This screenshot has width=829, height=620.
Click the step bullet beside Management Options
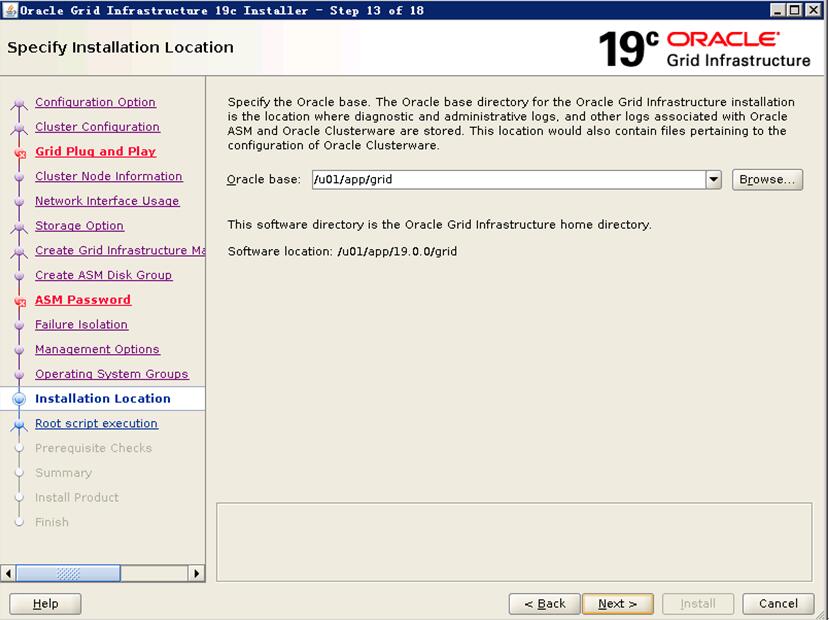tap(19, 350)
